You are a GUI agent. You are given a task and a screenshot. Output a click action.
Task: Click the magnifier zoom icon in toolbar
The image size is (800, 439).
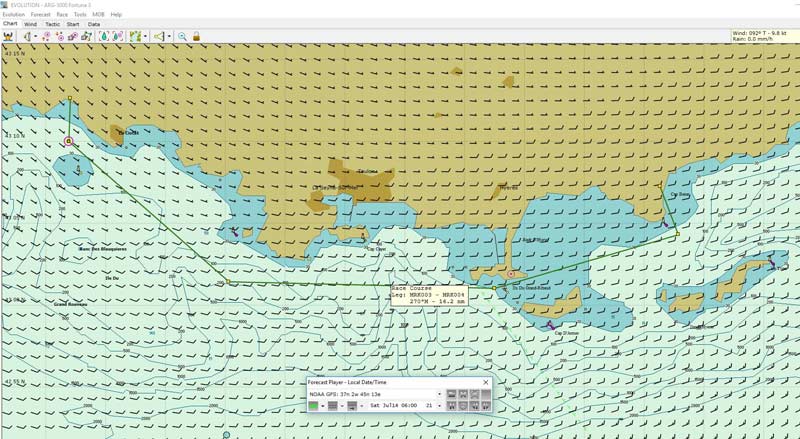182,36
